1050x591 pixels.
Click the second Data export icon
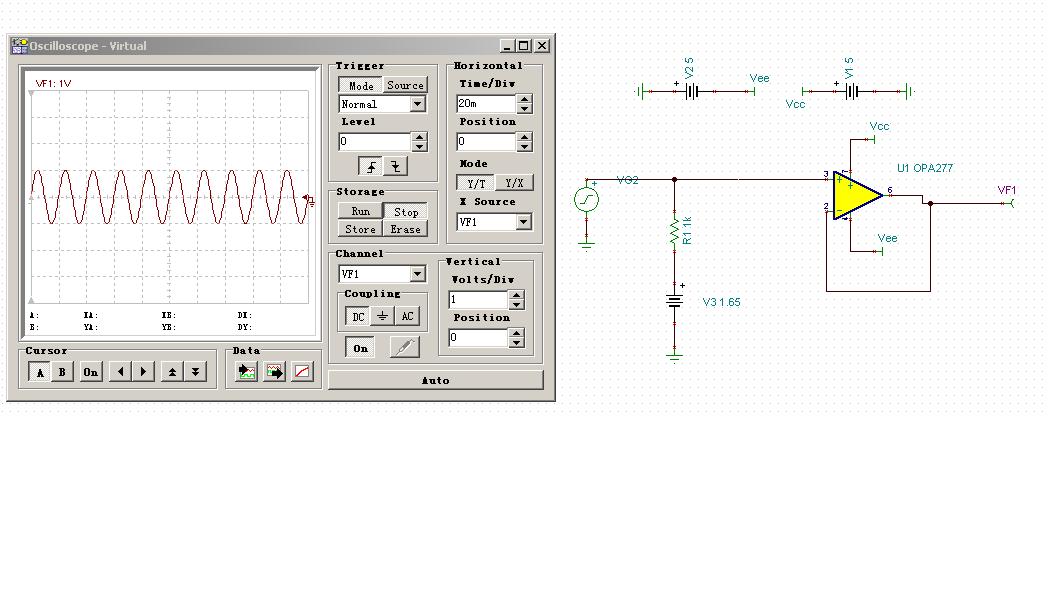pyautogui.click(x=275, y=372)
